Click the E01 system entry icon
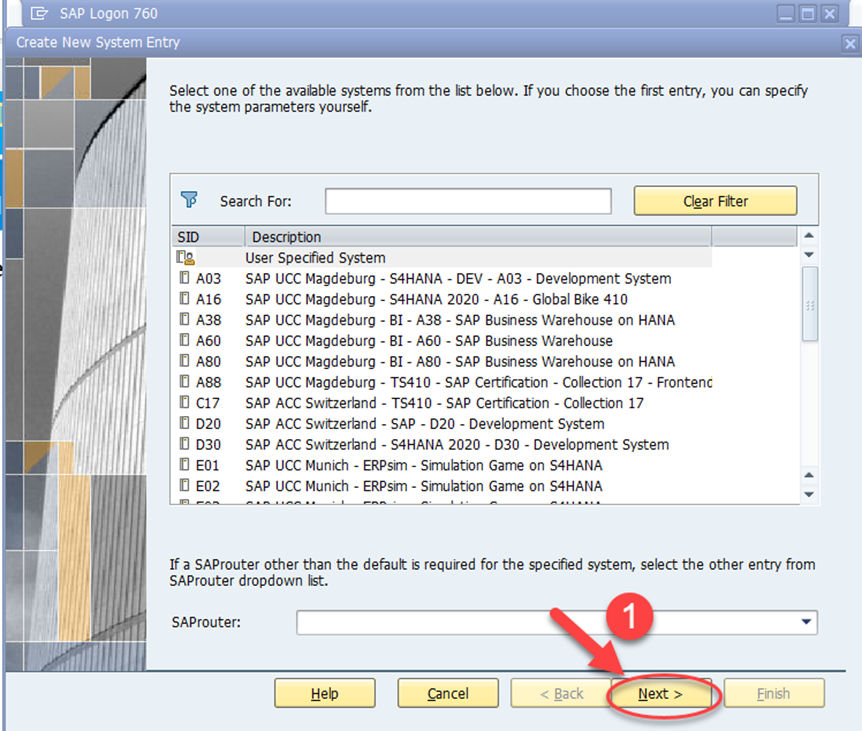This screenshot has width=862, height=731. point(185,464)
